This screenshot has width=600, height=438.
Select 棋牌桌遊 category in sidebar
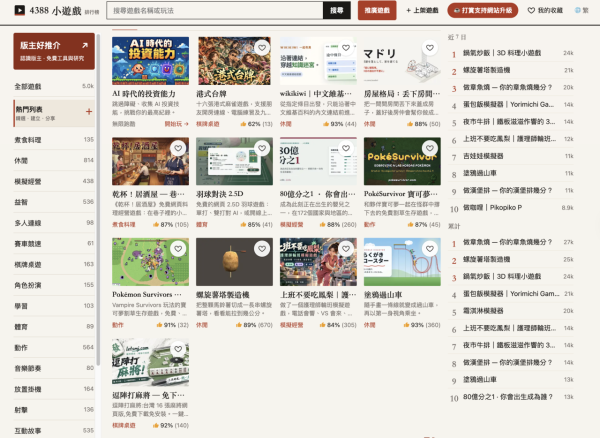54,264
